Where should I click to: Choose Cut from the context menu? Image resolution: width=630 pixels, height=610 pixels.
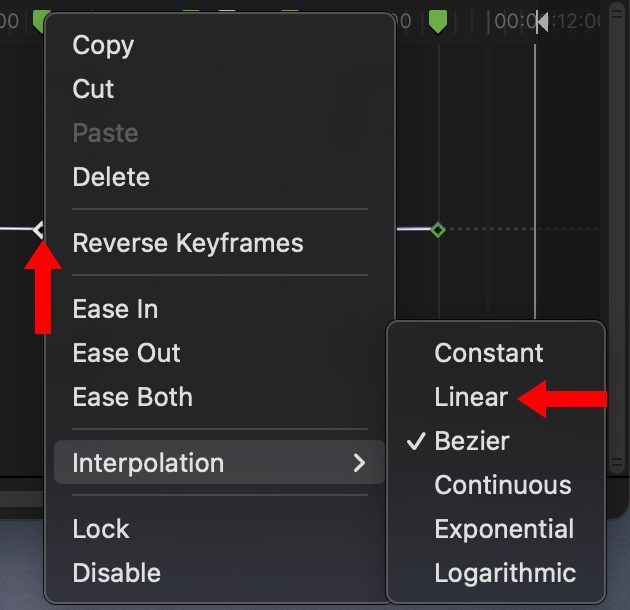click(x=94, y=89)
